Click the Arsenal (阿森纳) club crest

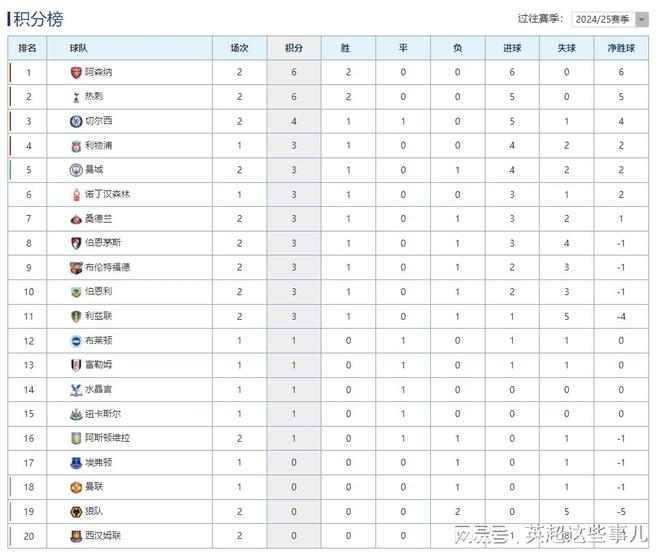(76, 73)
